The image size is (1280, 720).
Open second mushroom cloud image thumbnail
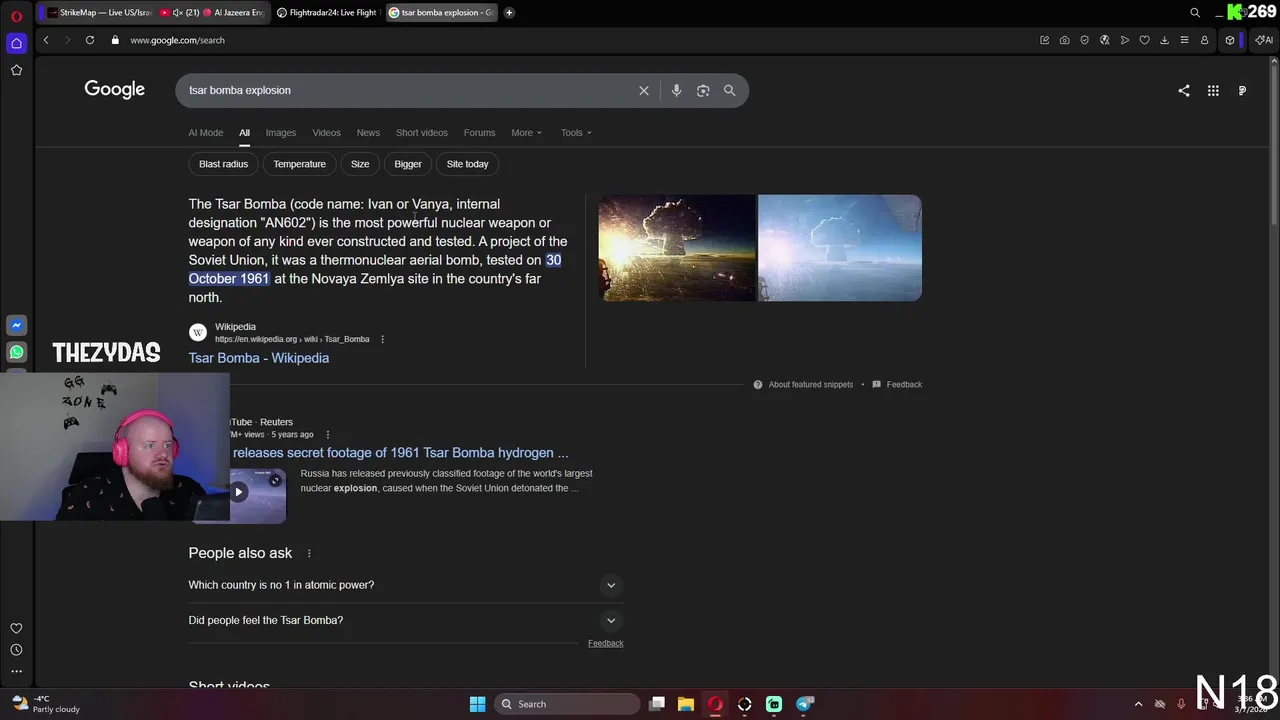pyautogui.click(x=840, y=248)
